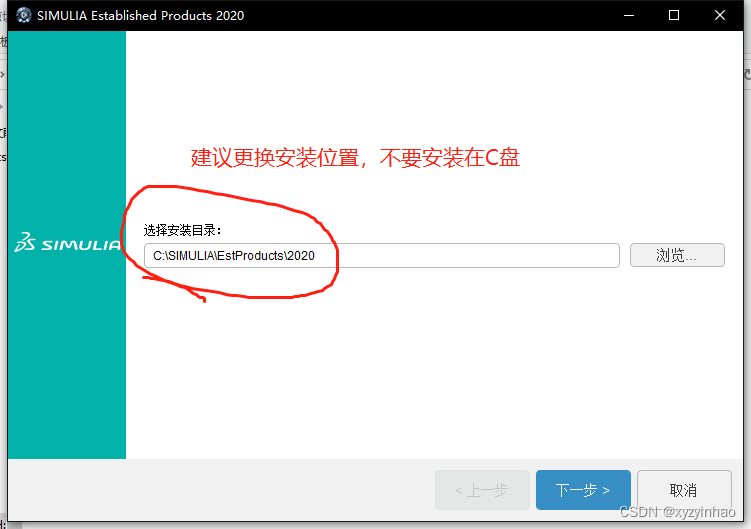Image resolution: width=751 pixels, height=529 pixels.
Task: Focus the install directory path field
Action: click(450, 255)
